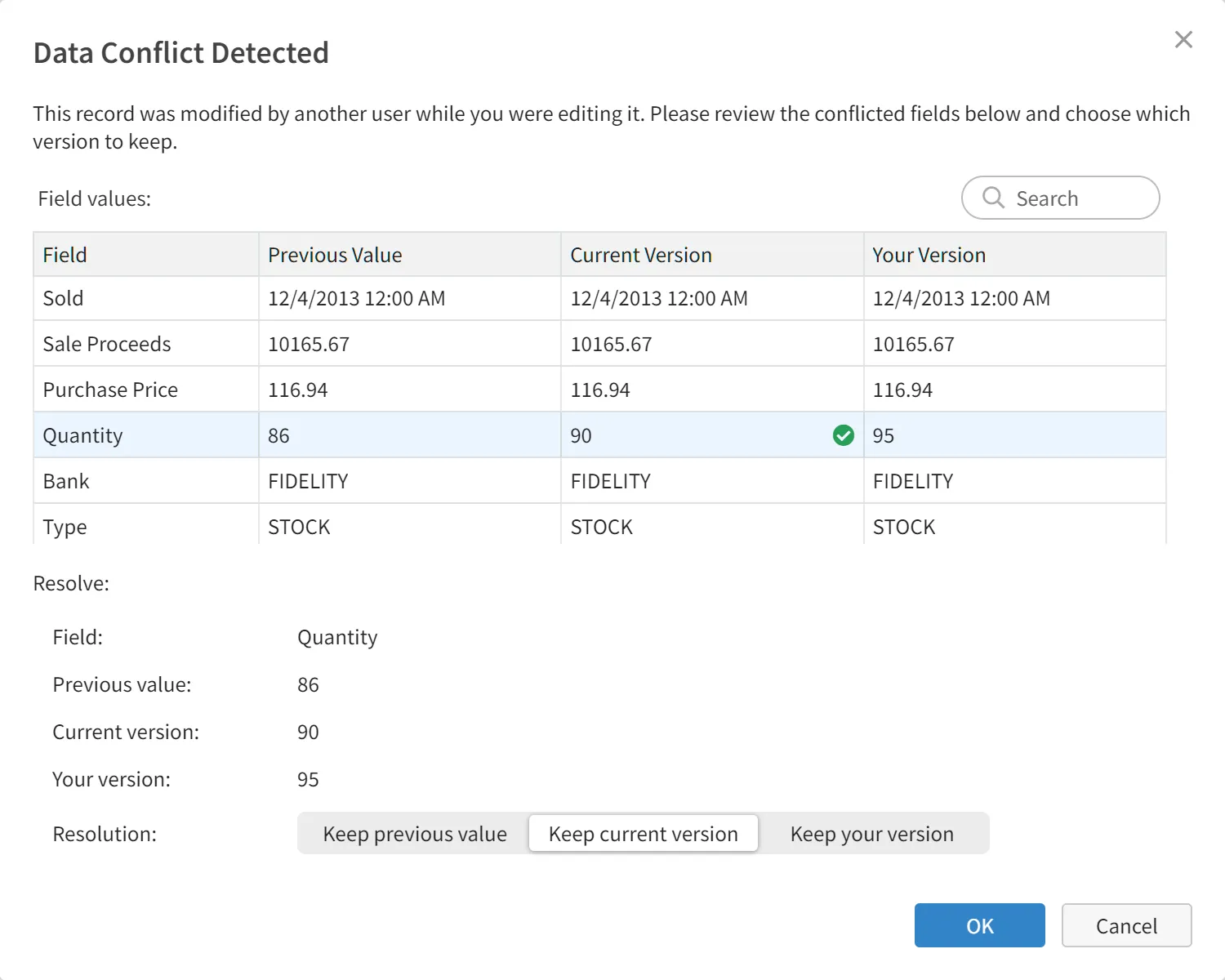Select Keep current version option
The width and height of the screenshot is (1225, 980).
click(x=643, y=834)
